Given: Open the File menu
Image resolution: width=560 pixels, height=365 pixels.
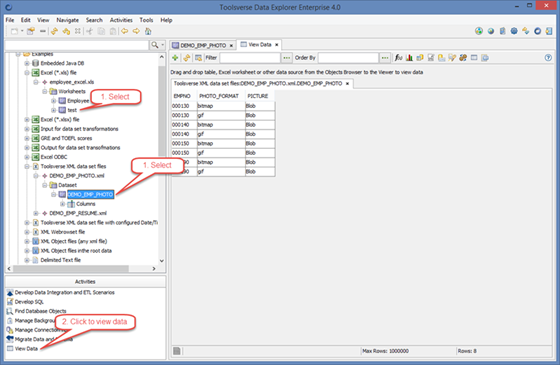Looking at the screenshot, I should tap(10, 20).
